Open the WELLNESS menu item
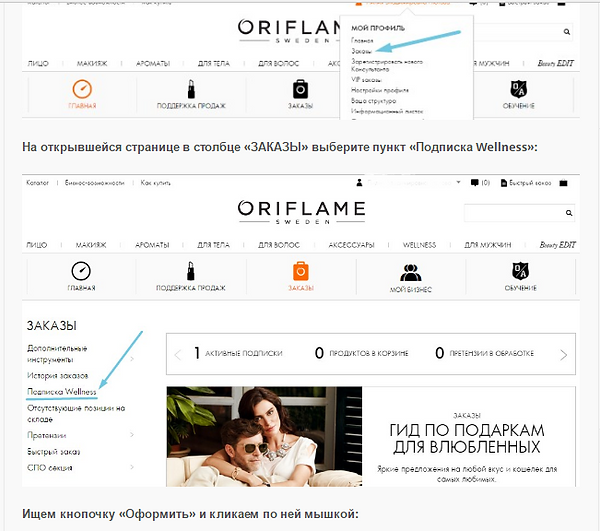This screenshot has height=531, width=600. (419, 245)
